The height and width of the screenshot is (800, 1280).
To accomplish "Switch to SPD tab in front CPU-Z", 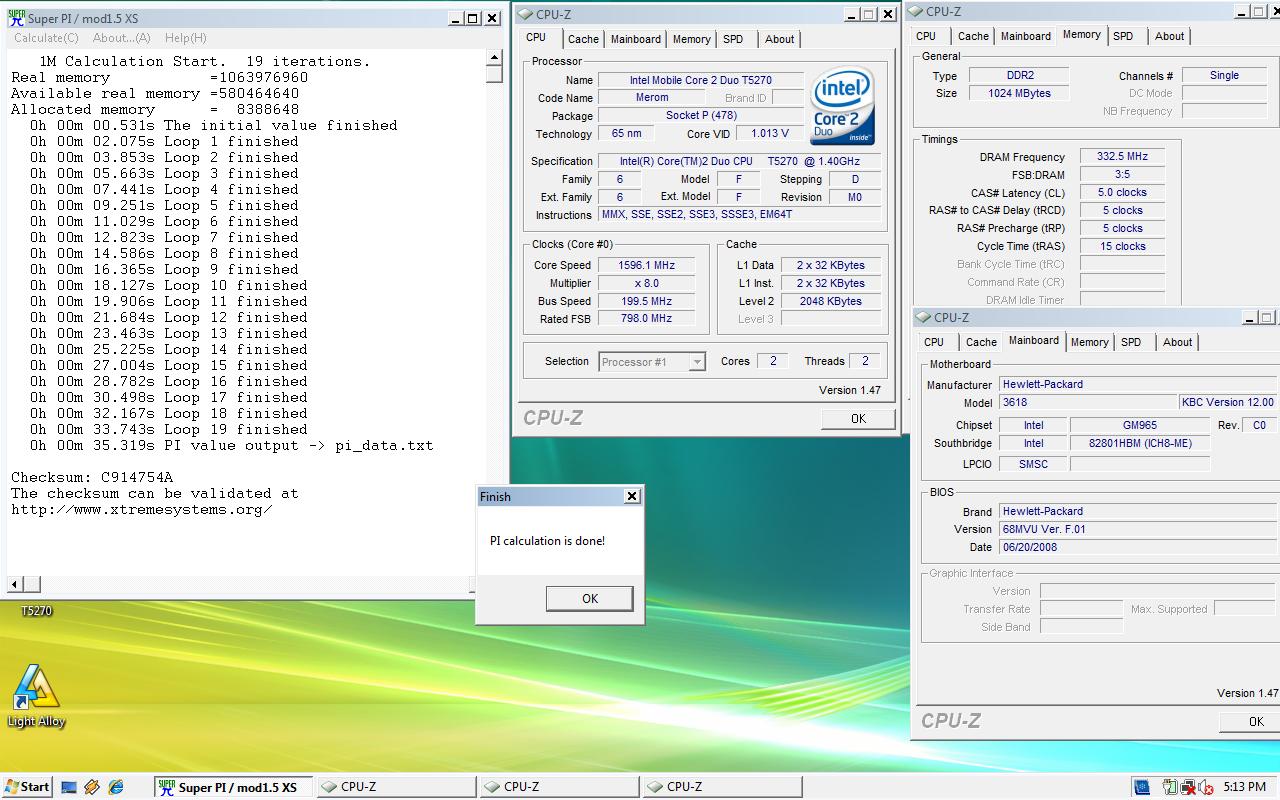I will 733,39.
